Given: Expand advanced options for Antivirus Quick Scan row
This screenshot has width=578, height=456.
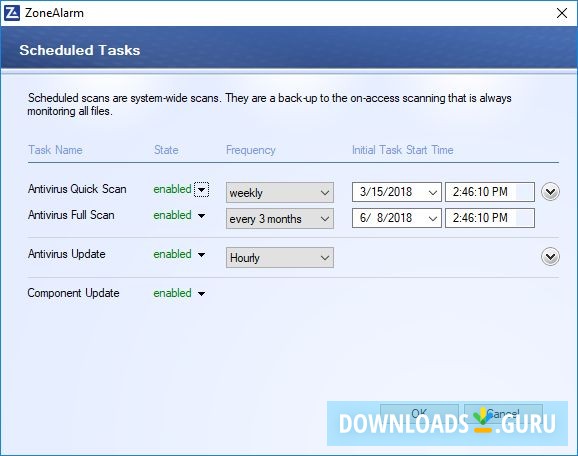Looking at the screenshot, I should pyautogui.click(x=550, y=192).
